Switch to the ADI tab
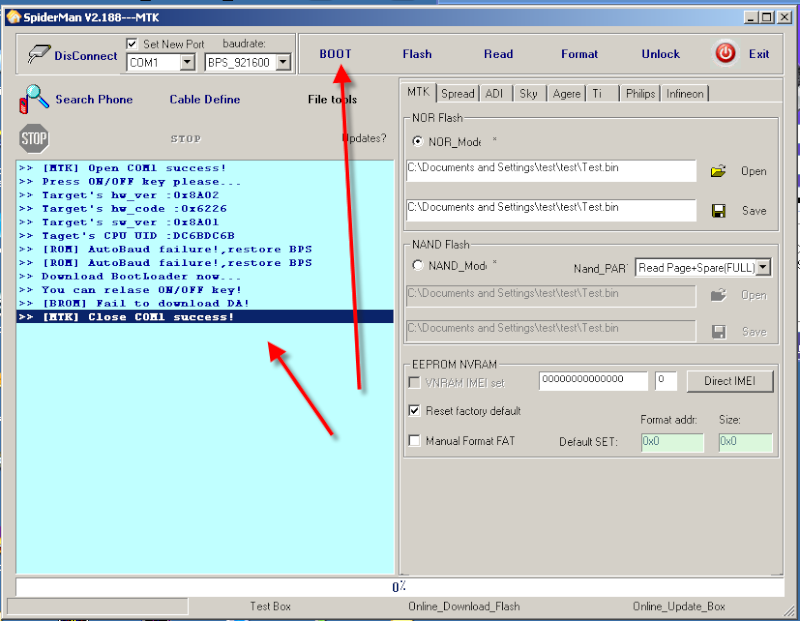The width and height of the screenshot is (800, 621). (x=494, y=93)
